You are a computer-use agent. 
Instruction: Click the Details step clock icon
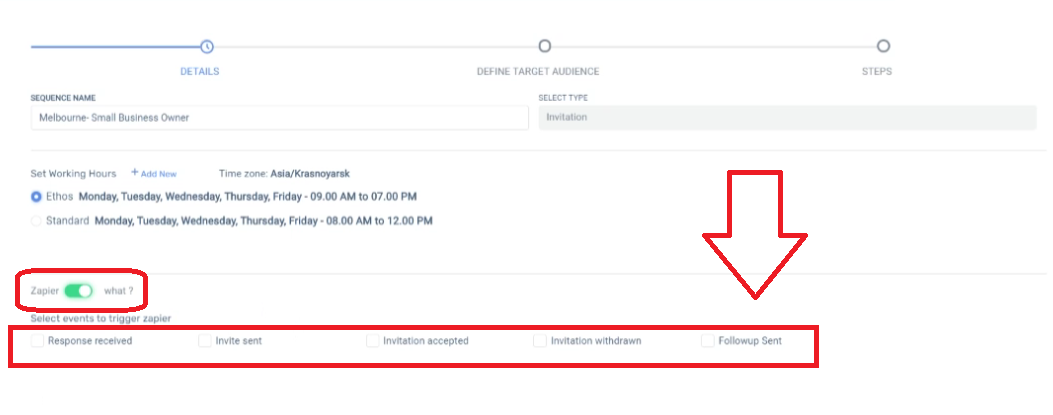click(207, 46)
